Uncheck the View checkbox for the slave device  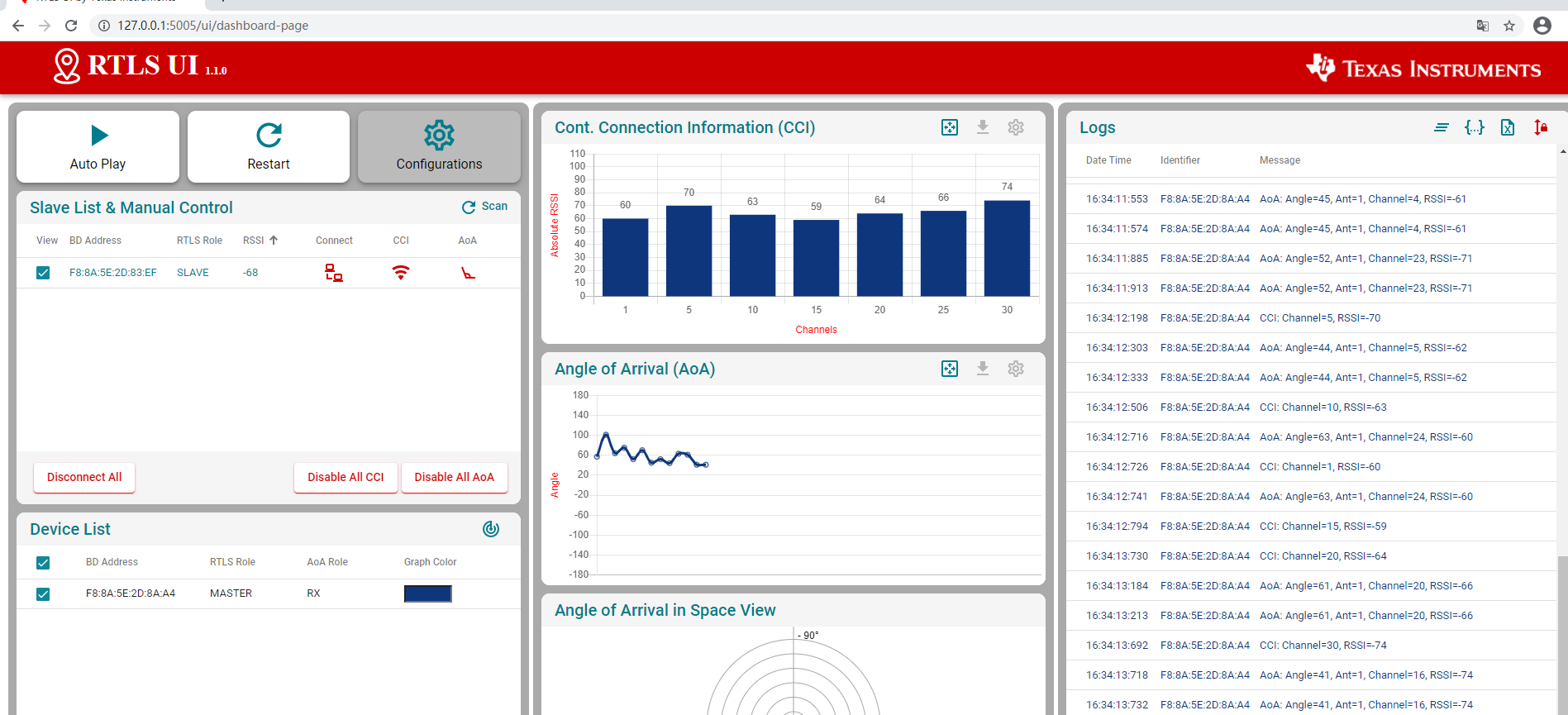click(x=43, y=273)
